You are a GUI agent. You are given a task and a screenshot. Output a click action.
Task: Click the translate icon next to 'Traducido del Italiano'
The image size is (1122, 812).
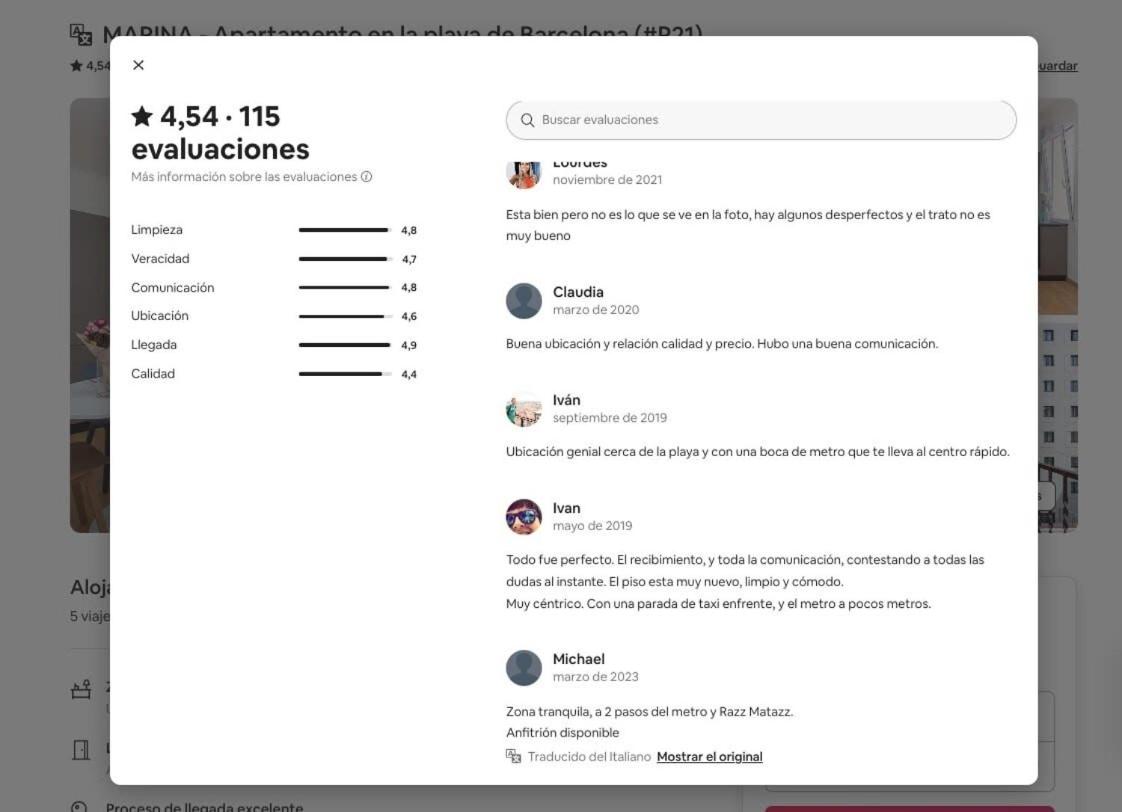point(513,756)
